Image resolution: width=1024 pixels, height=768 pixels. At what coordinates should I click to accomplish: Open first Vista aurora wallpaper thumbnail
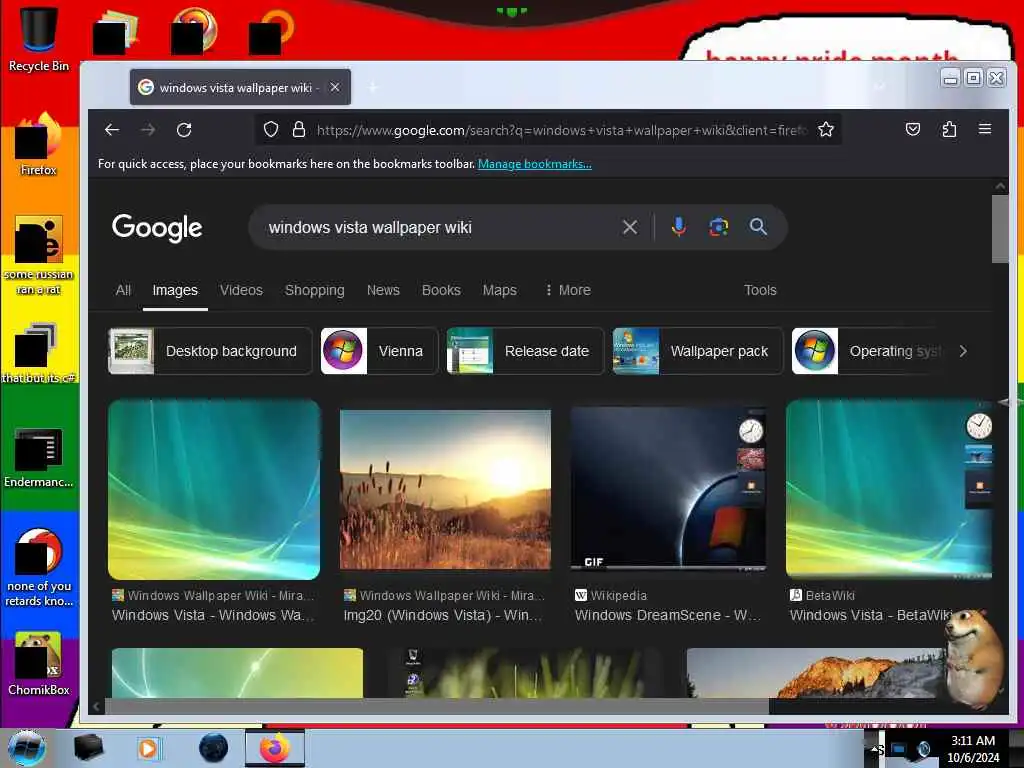214,490
